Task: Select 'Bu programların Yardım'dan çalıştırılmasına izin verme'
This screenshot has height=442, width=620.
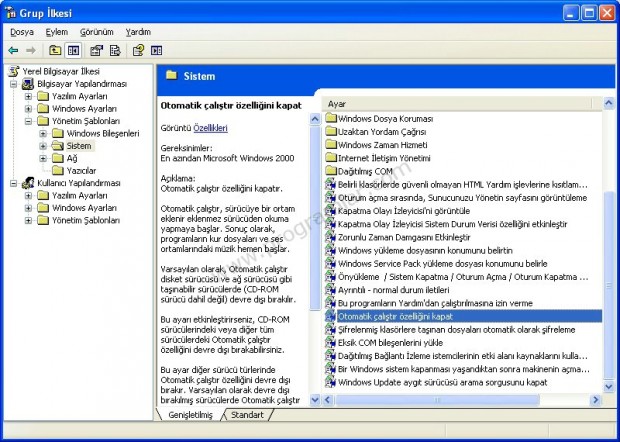Action: (x=435, y=303)
